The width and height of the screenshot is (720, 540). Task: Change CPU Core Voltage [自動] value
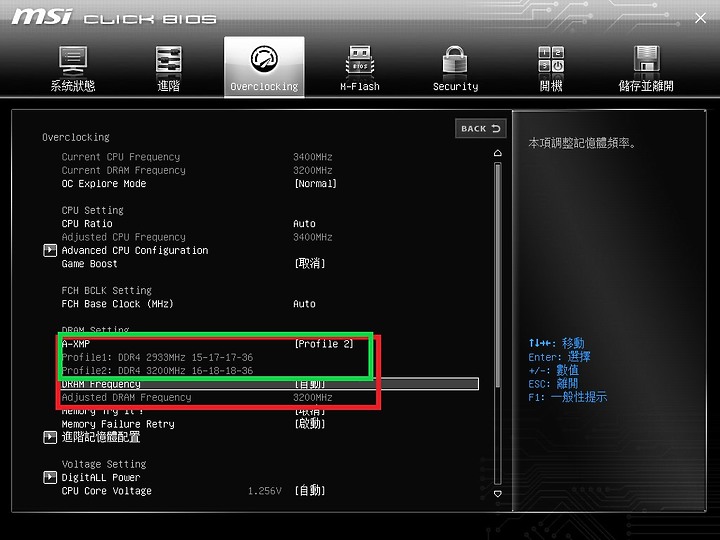(x=310, y=490)
